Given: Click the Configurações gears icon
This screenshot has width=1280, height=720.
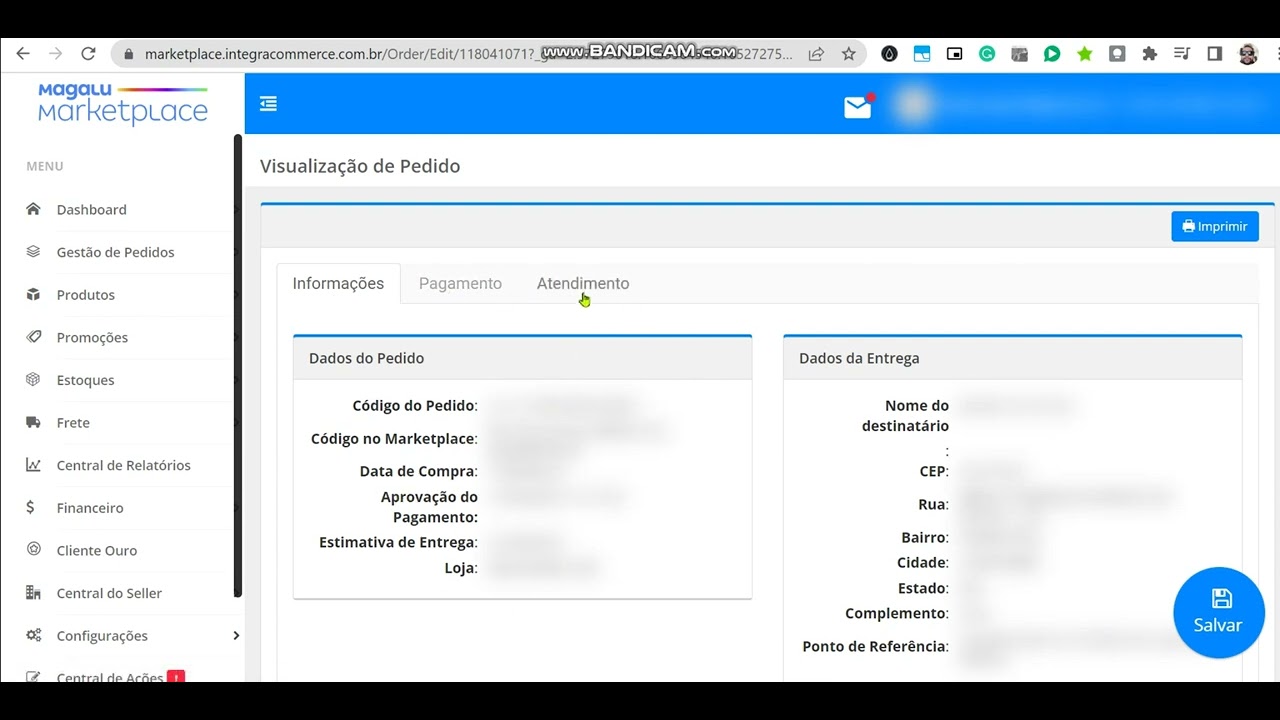Looking at the screenshot, I should [33, 636].
